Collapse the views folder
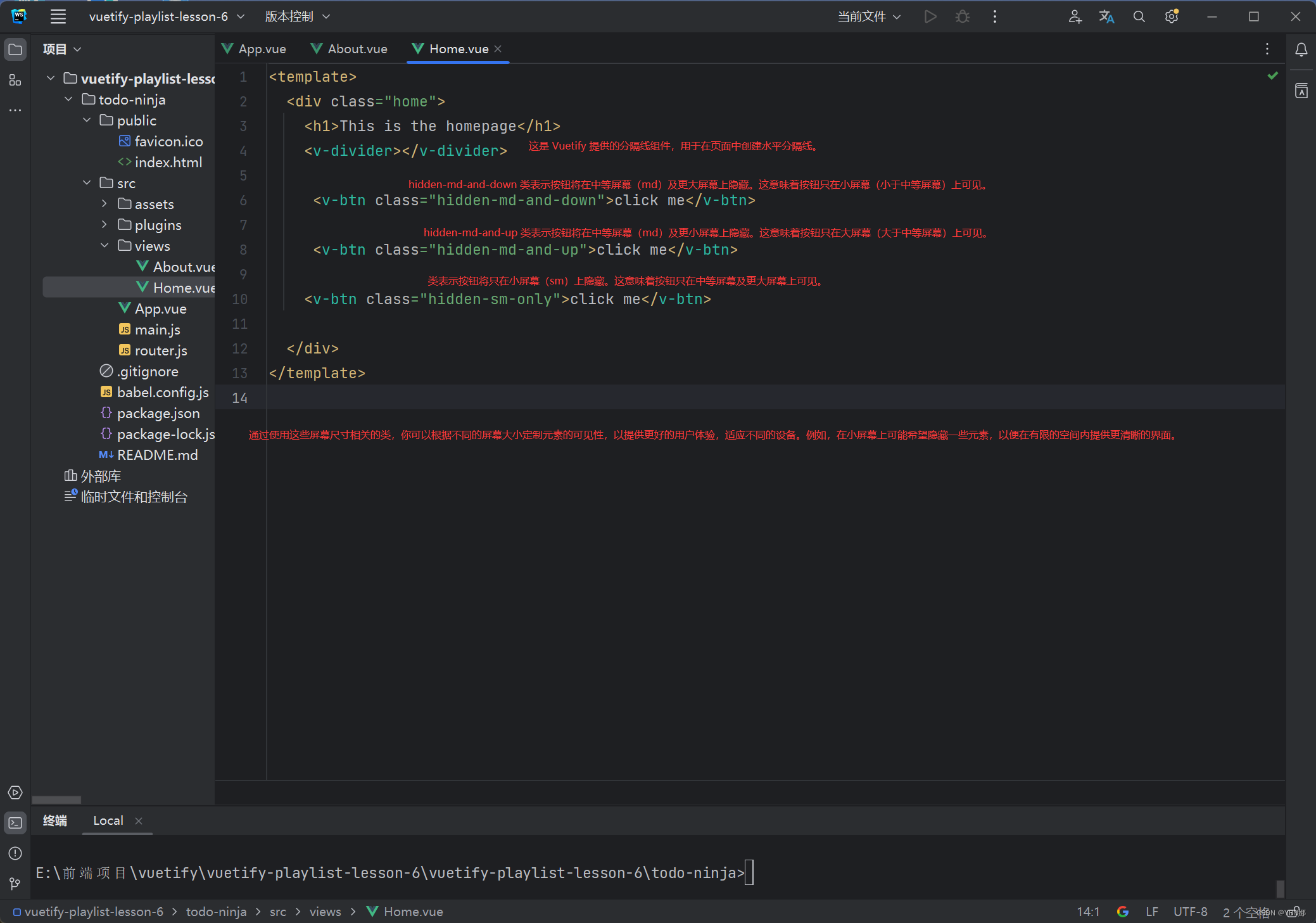 click(x=104, y=245)
